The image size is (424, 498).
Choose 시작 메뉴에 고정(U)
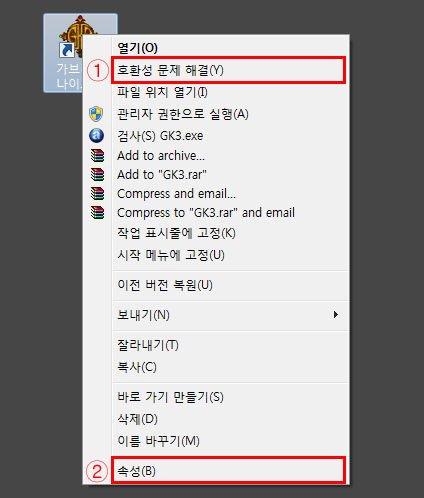click(x=231, y=255)
